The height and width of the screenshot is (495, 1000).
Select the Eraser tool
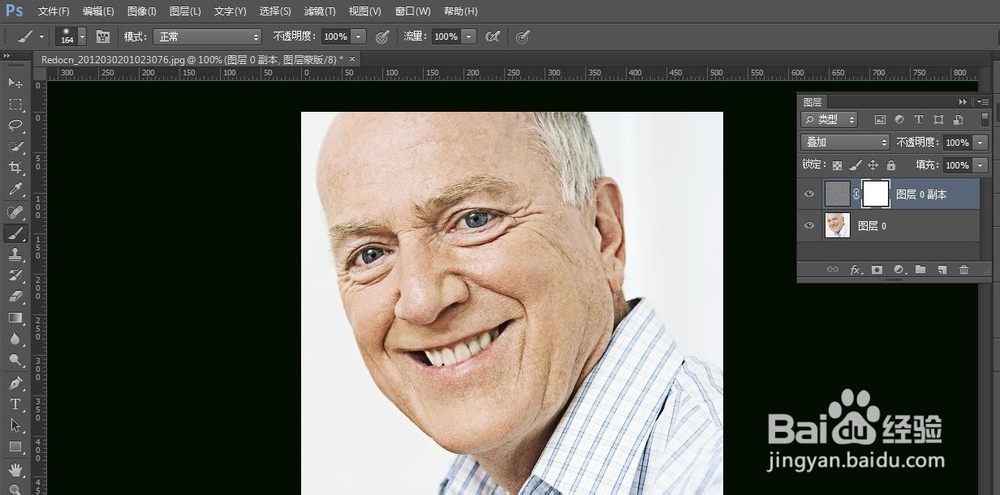click(15, 297)
